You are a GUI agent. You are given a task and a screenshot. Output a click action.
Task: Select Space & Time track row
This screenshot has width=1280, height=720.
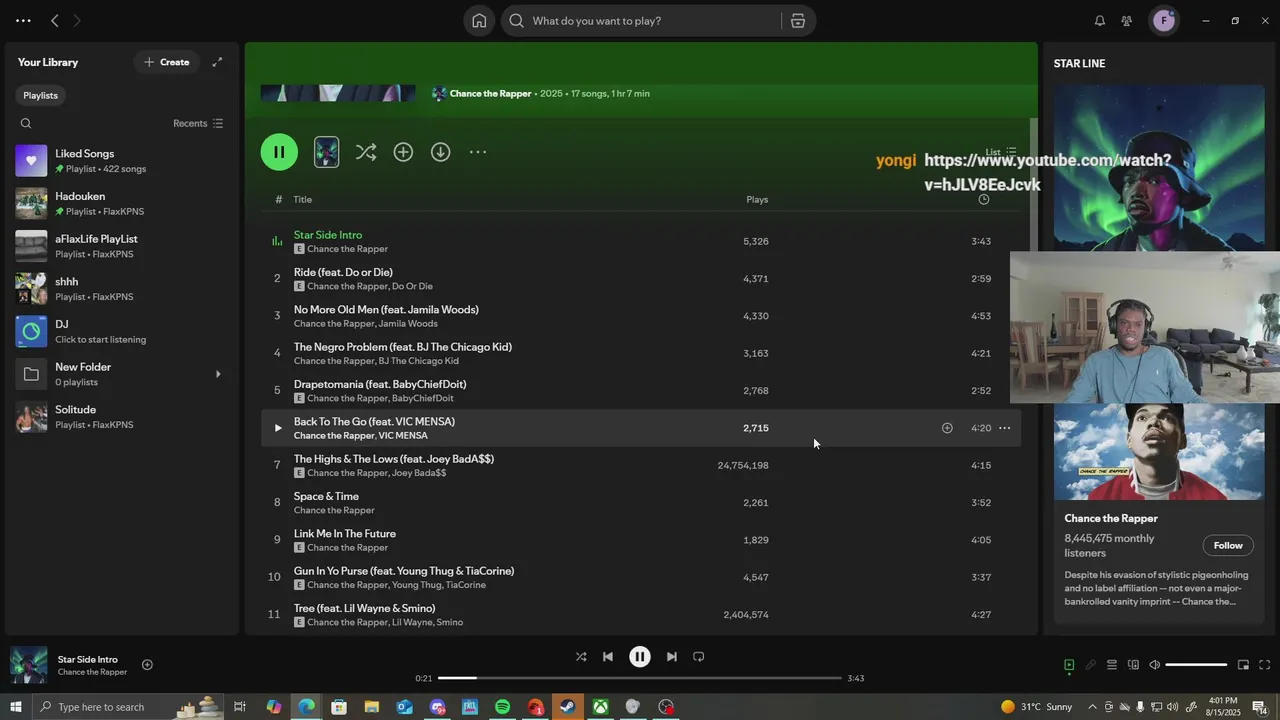641,503
